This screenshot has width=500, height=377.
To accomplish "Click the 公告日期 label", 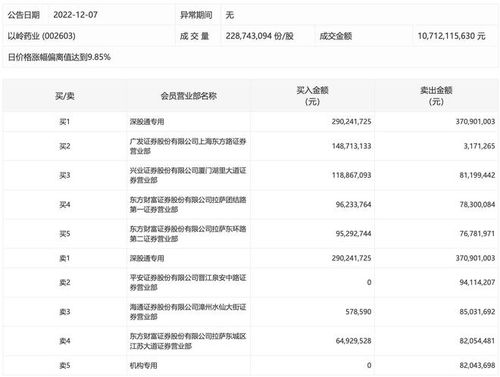I will [x=23, y=15].
